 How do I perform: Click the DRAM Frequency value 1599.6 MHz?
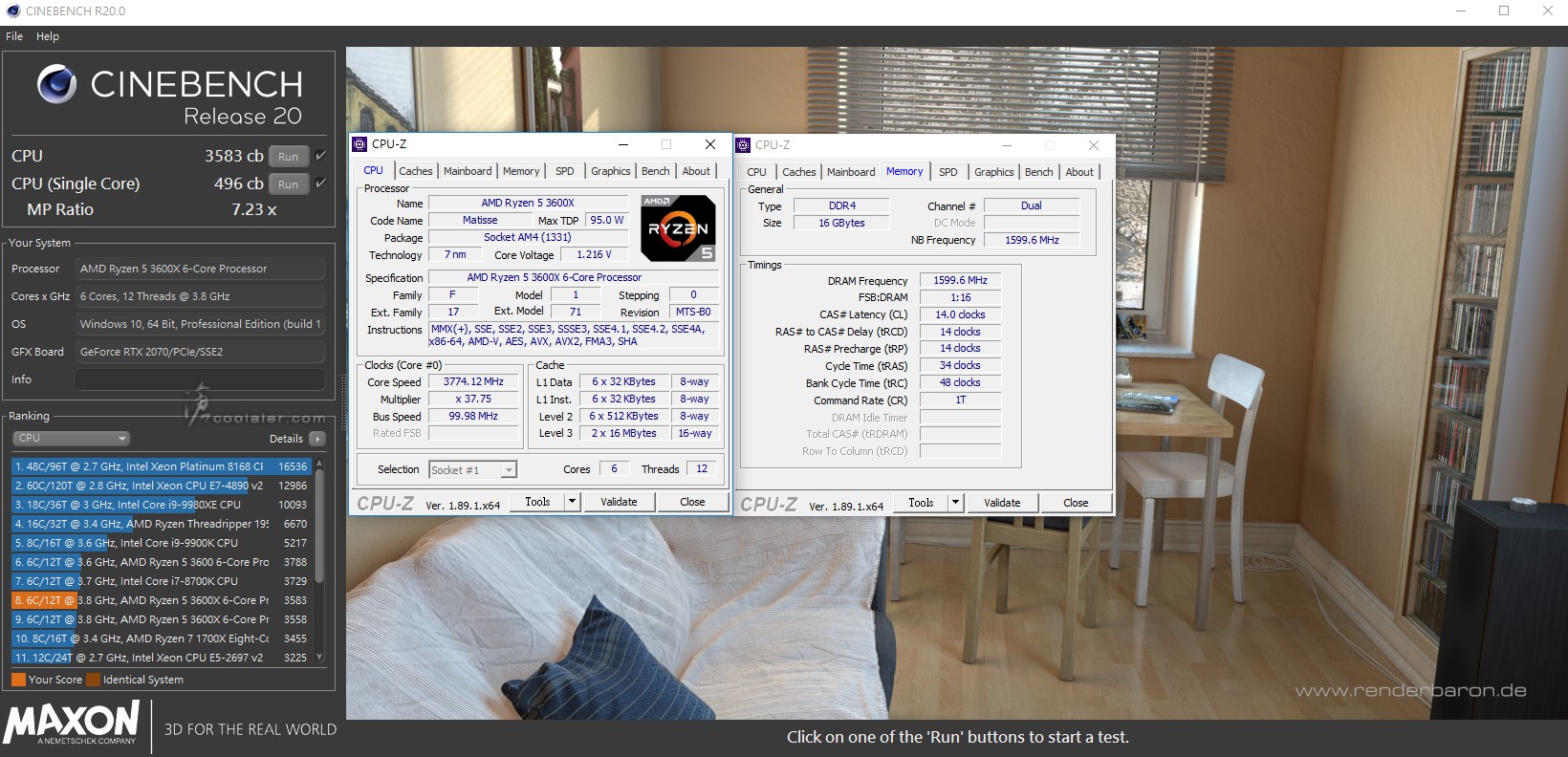click(x=960, y=280)
